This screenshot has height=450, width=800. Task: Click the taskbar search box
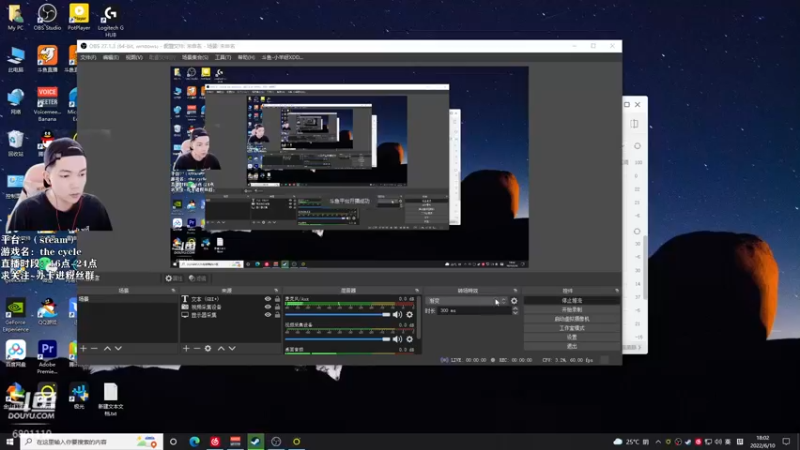pyautogui.click(x=92, y=442)
